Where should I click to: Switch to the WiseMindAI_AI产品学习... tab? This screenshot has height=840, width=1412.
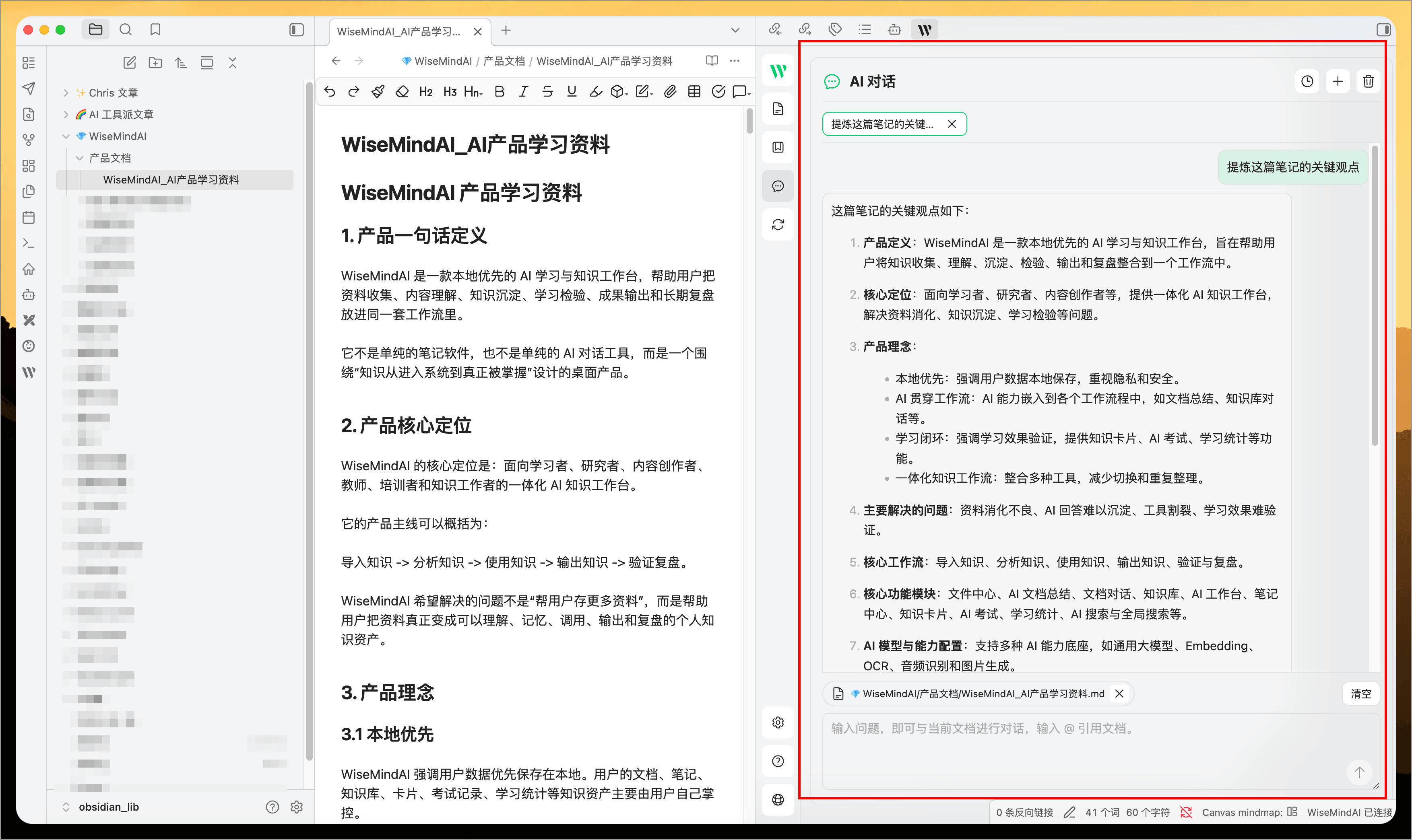click(398, 32)
